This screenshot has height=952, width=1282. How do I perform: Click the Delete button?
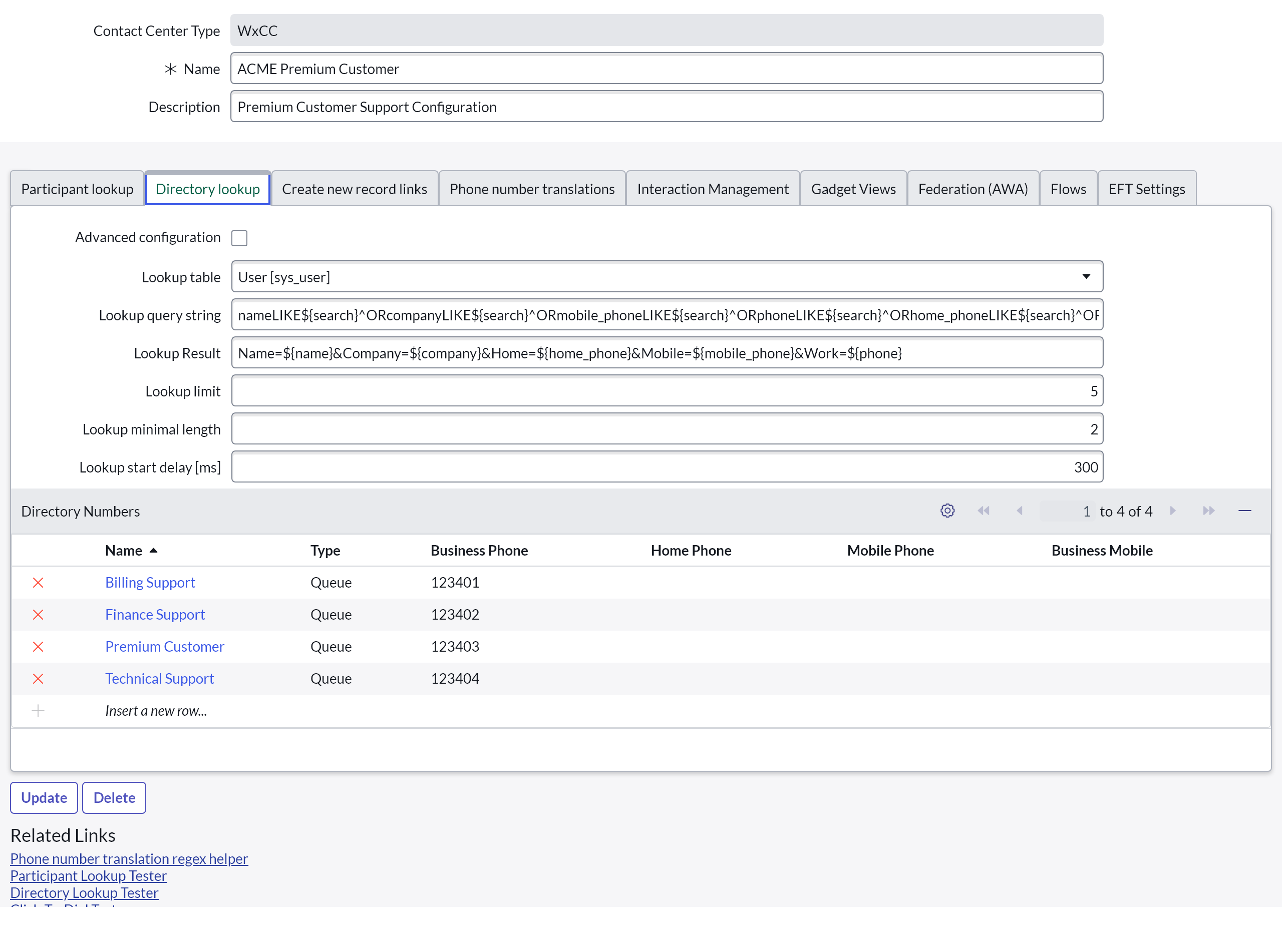pos(114,797)
